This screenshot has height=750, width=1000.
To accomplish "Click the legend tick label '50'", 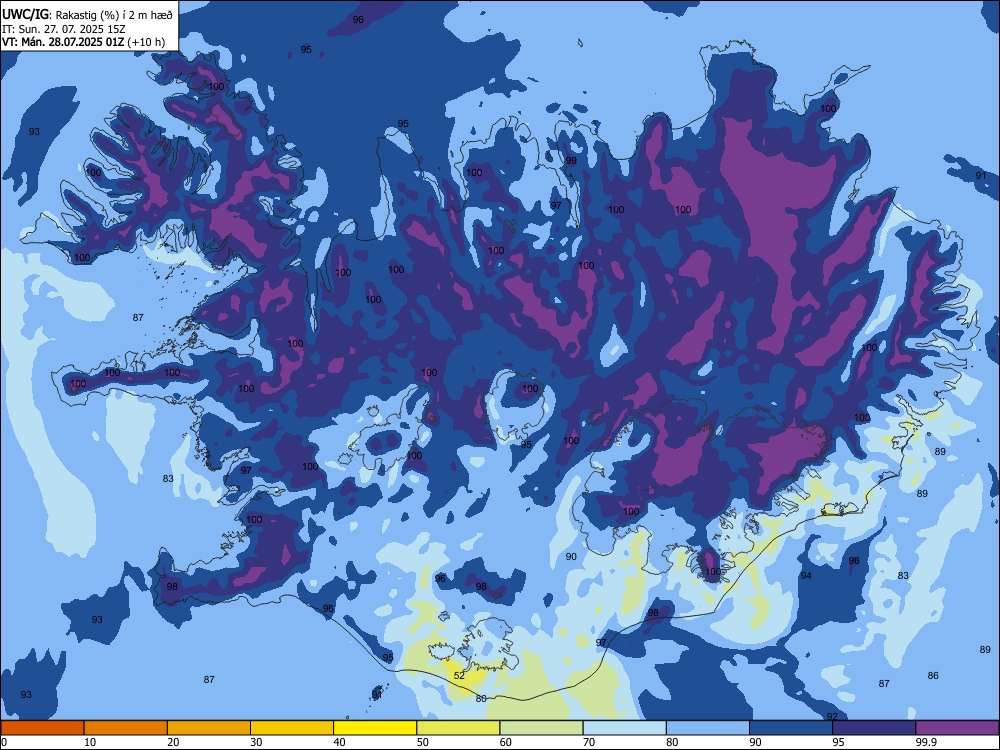I will (x=422, y=742).
